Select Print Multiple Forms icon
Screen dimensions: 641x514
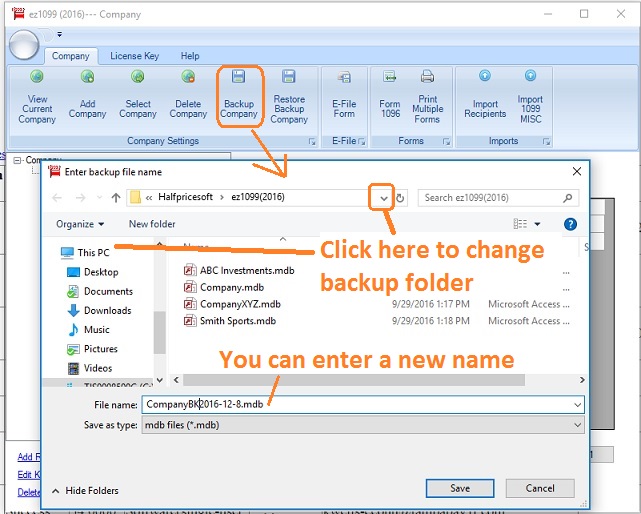pyautogui.click(x=427, y=77)
